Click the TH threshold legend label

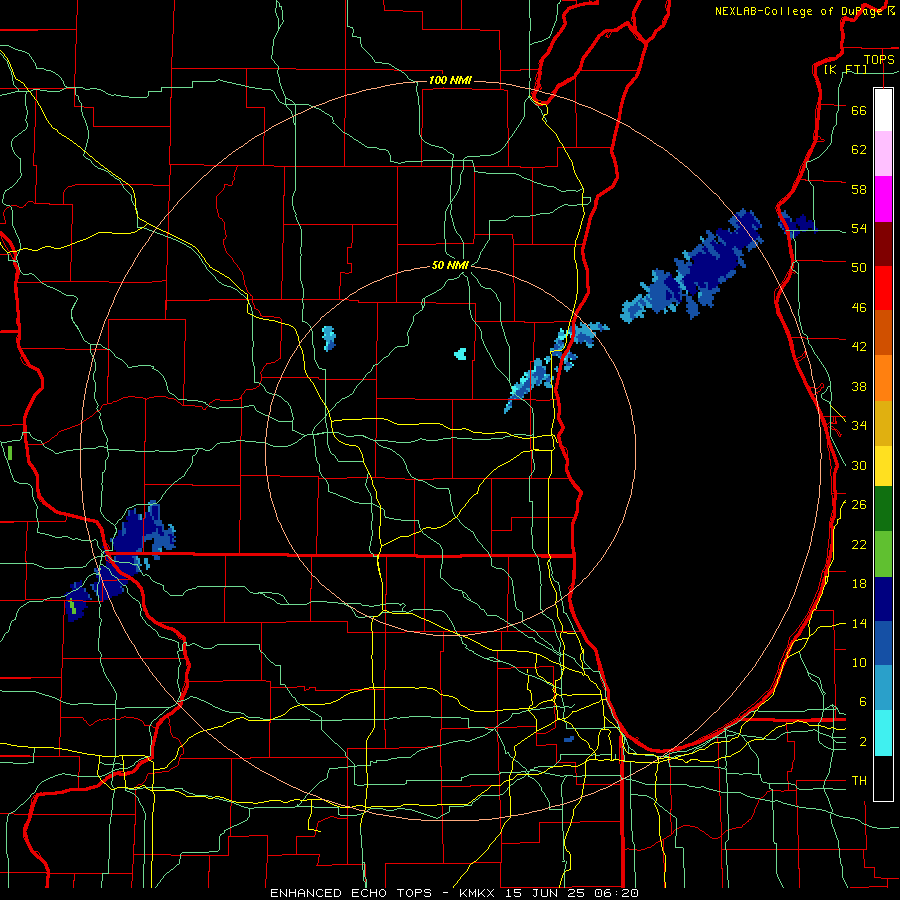(859, 781)
